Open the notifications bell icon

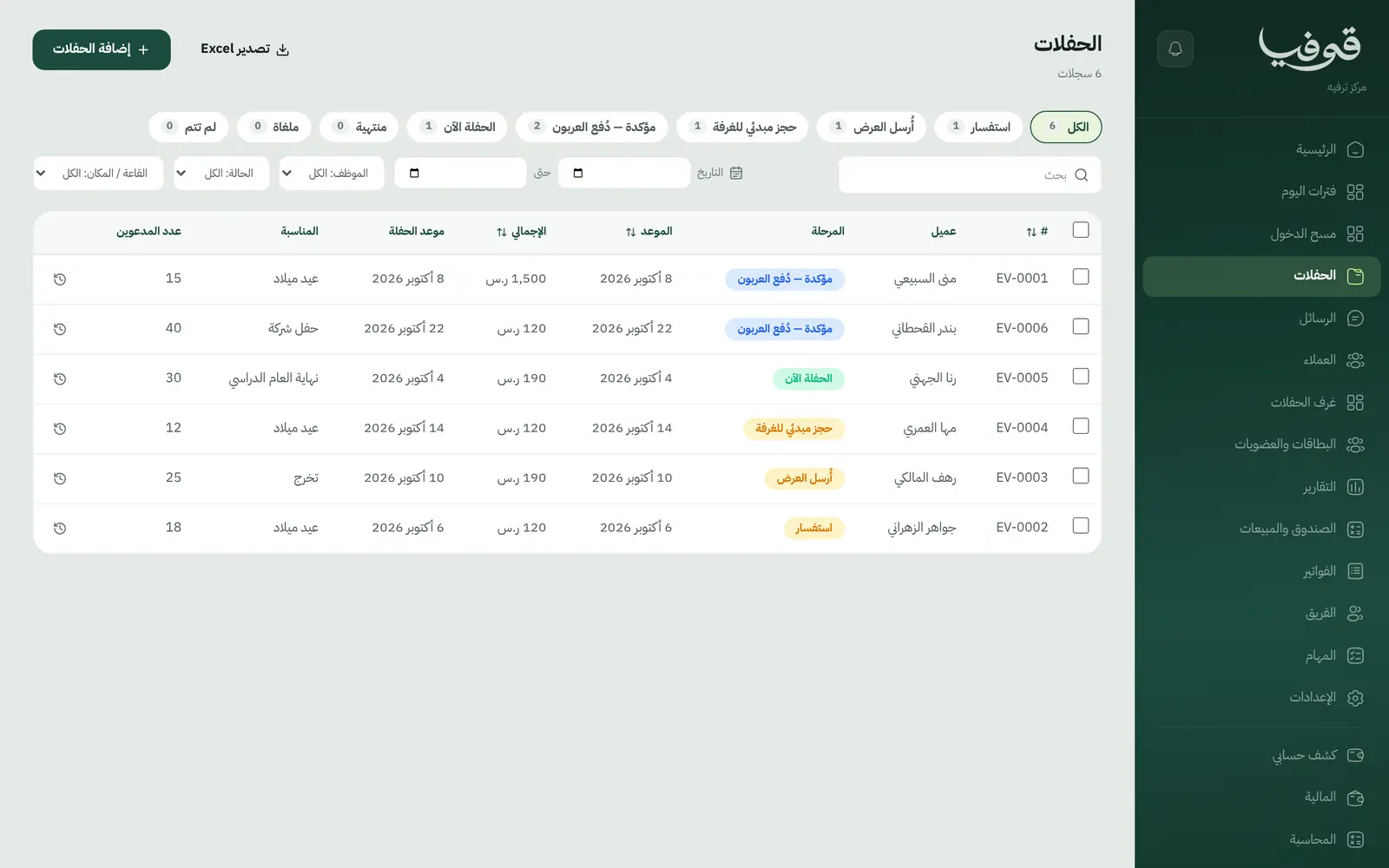click(1175, 49)
